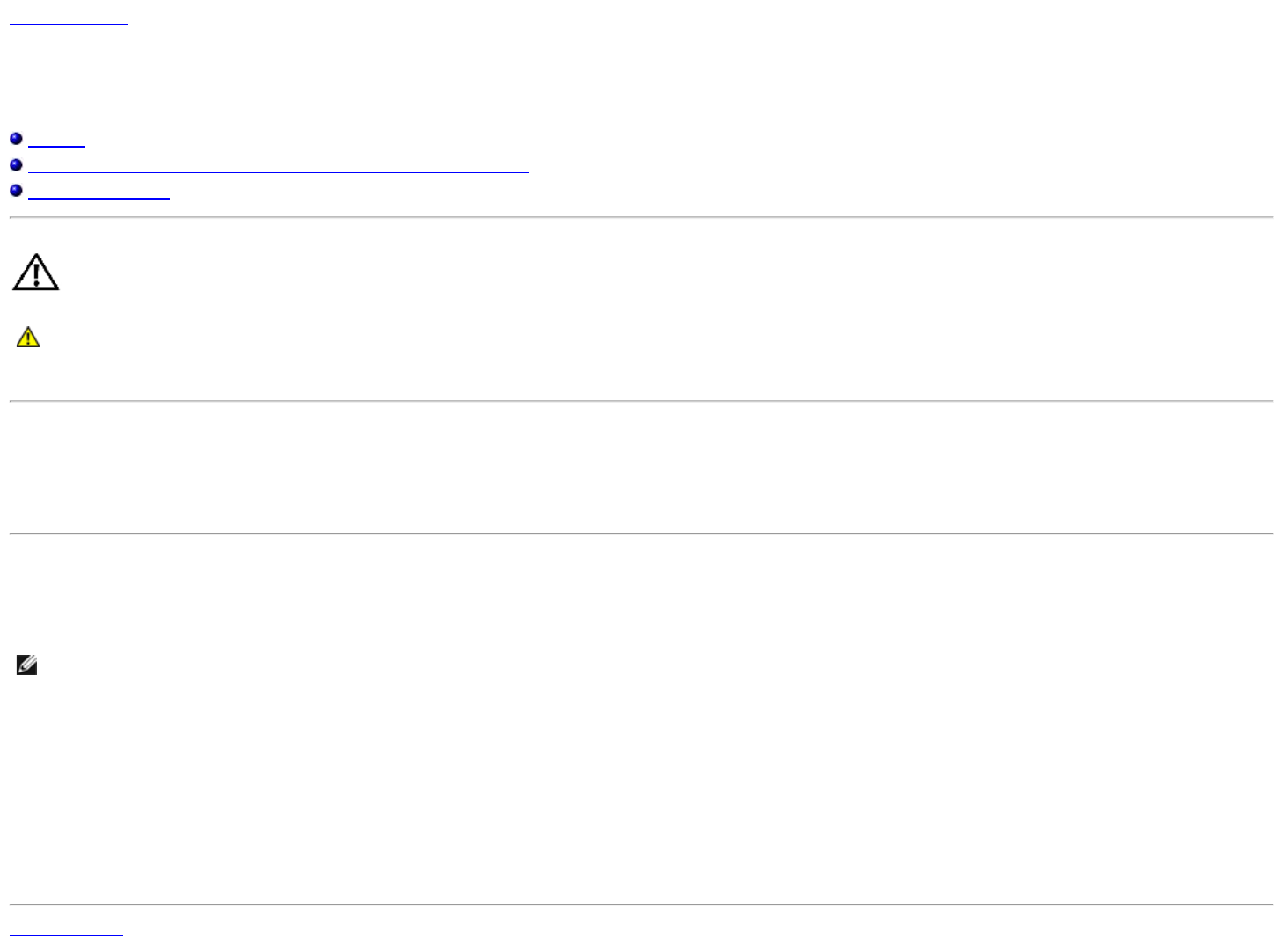Viewport: 1284px width, 952px height.
Task: Click the first blue bullet sphere
Action: click(x=16, y=139)
